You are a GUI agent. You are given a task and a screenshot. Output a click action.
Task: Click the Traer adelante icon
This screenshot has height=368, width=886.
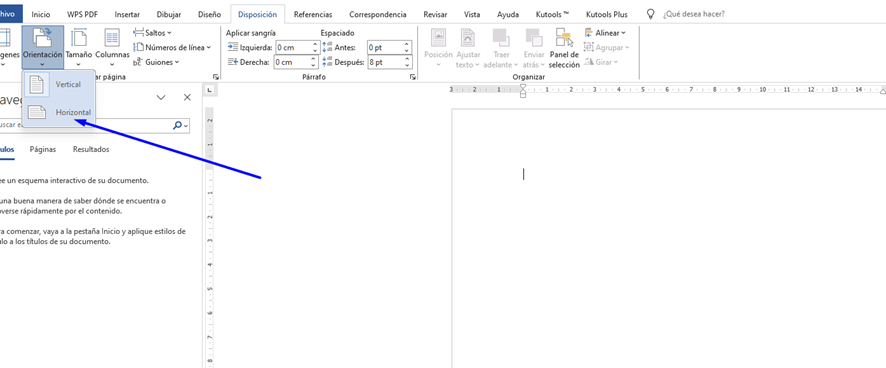[501, 38]
